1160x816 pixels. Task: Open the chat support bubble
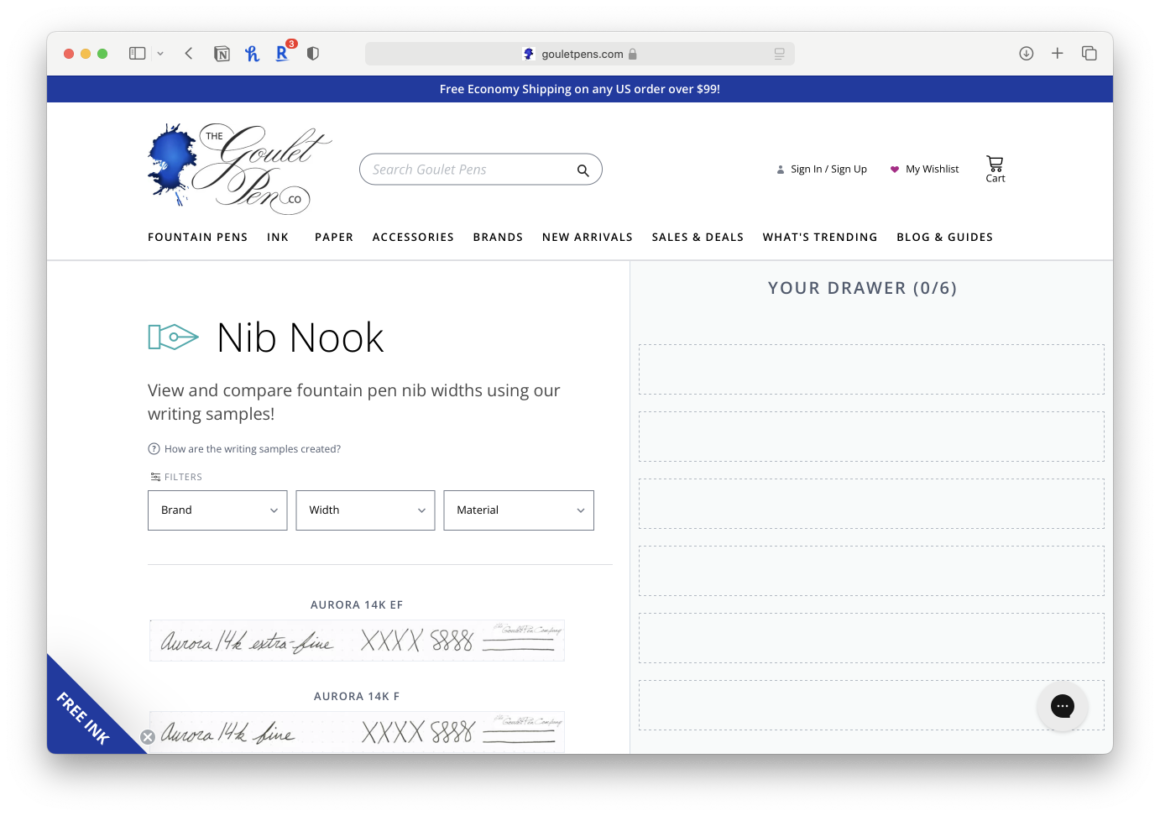[1062, 706]
